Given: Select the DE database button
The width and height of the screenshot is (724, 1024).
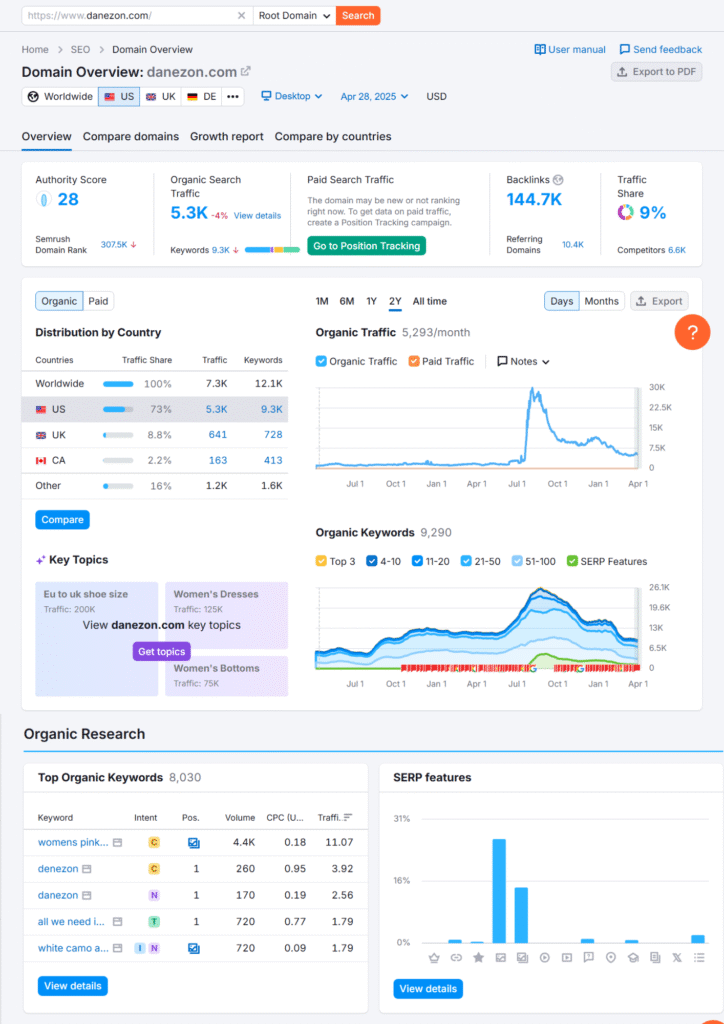Looking at the screenshot, I should click(202, 97).
